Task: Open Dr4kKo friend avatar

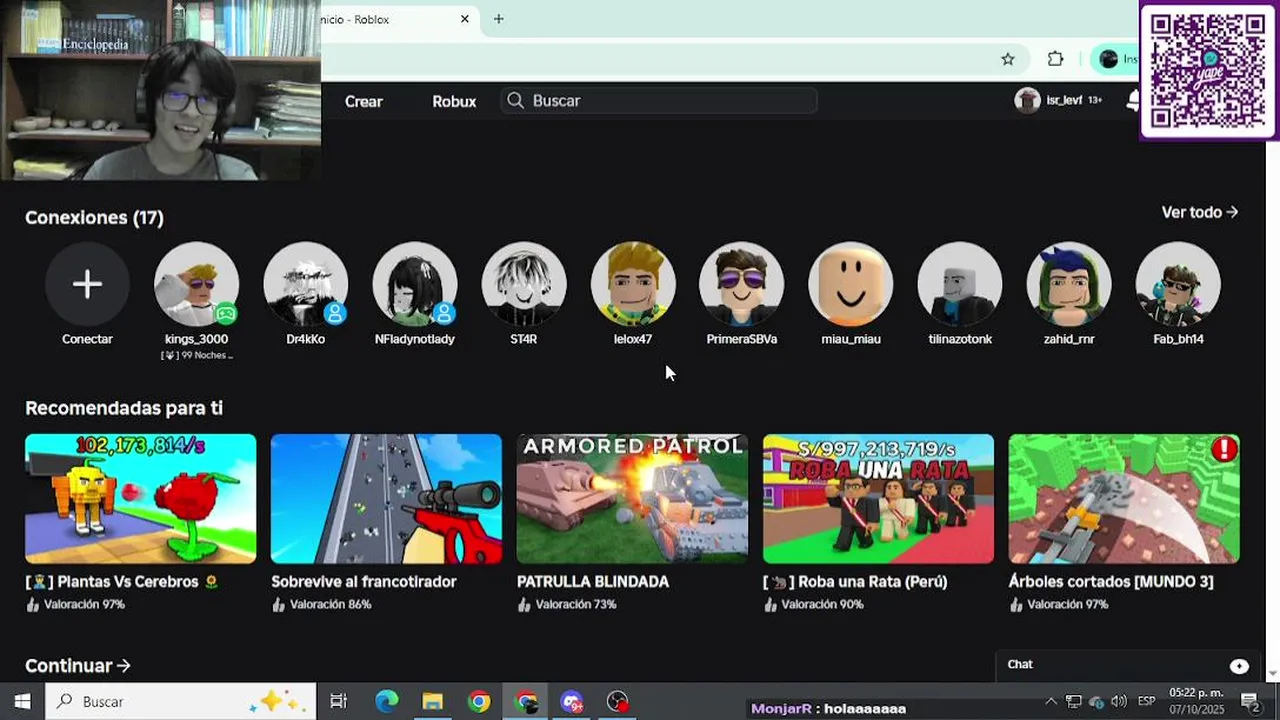Action: click(x=305, y=285)
